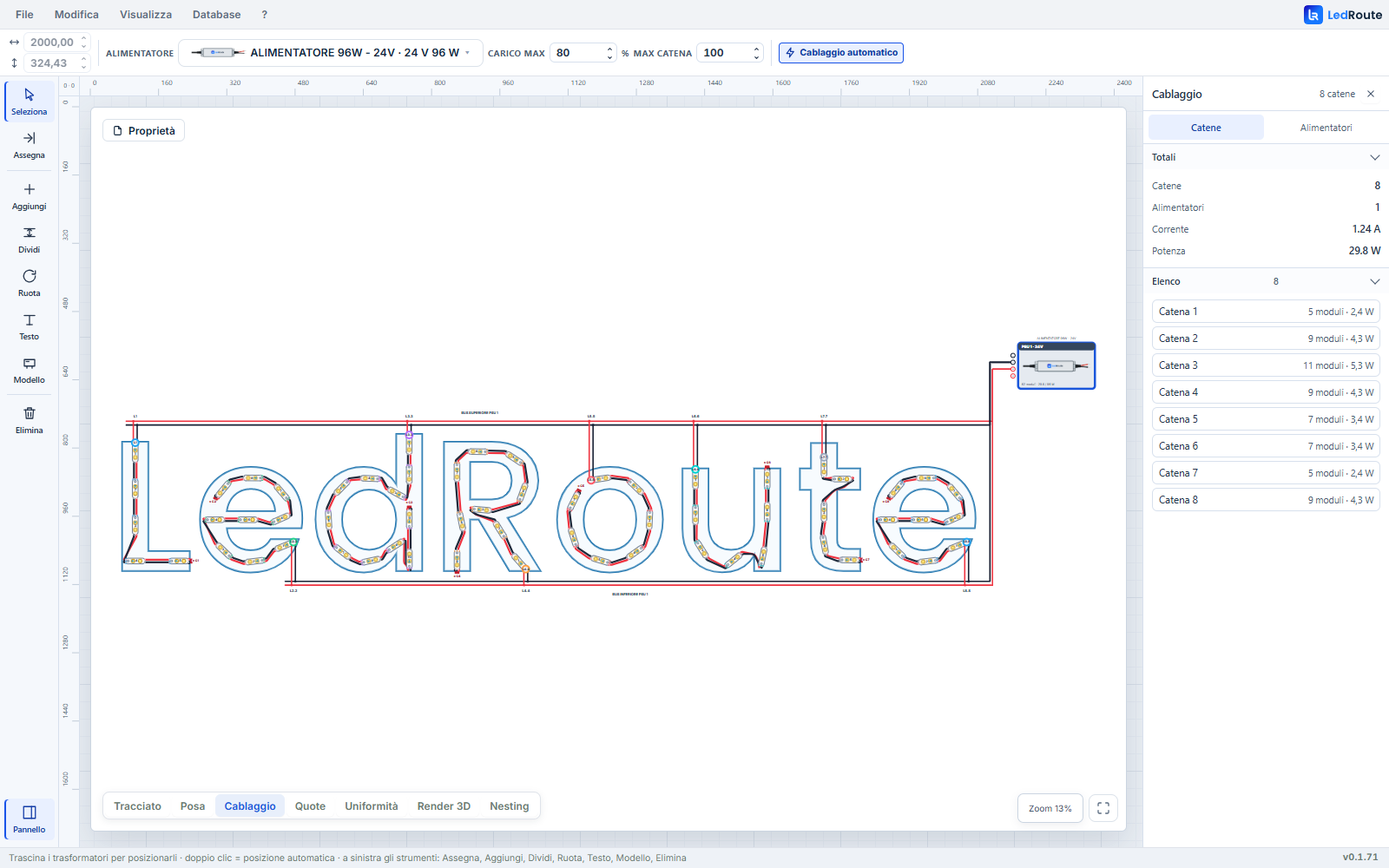Select Catena 3 in the list
1389x868 pixels.
1266,365
